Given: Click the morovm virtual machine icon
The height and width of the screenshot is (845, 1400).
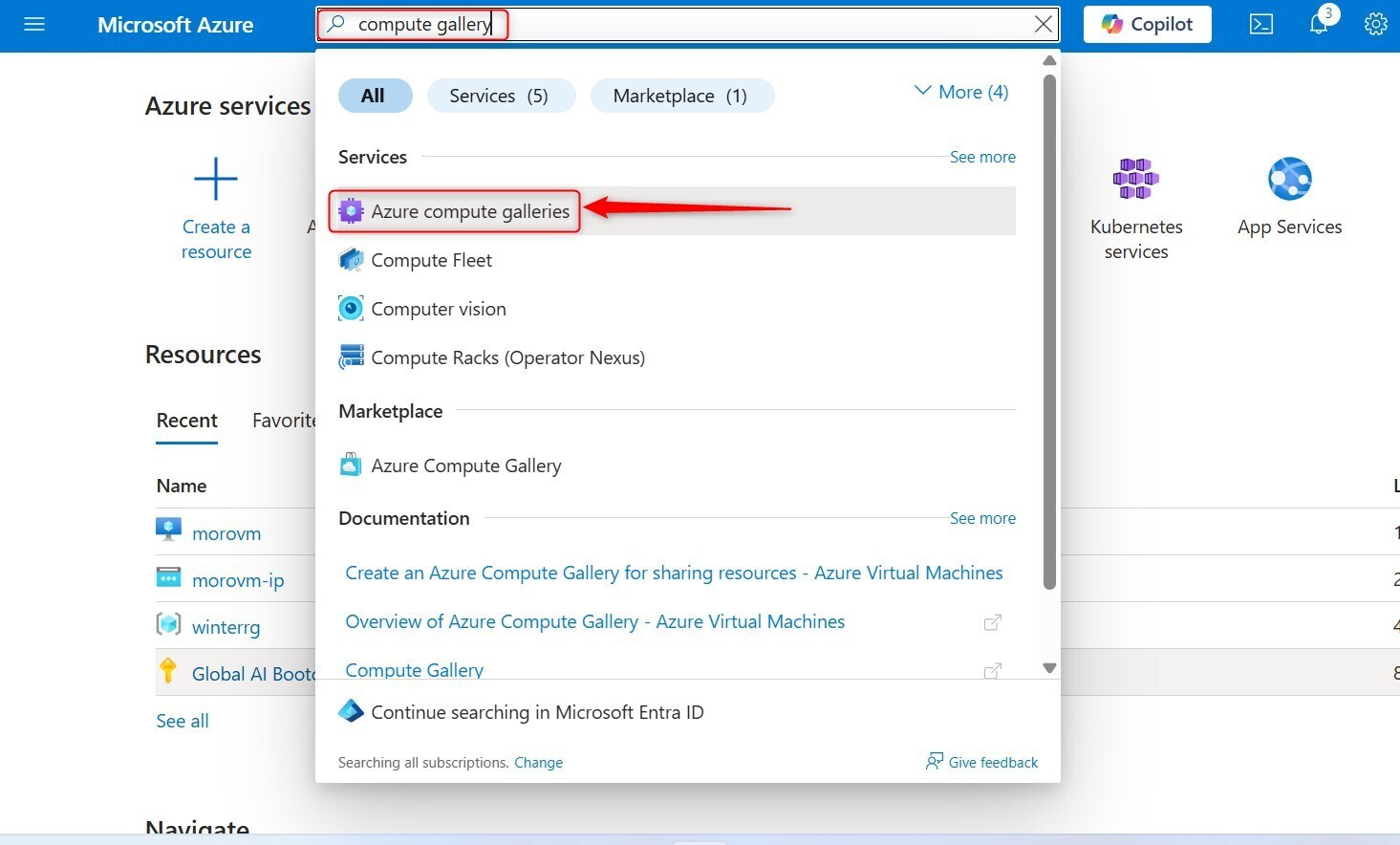Looking at the screenshot, I should pyautogui.click(x=168, y=530).
